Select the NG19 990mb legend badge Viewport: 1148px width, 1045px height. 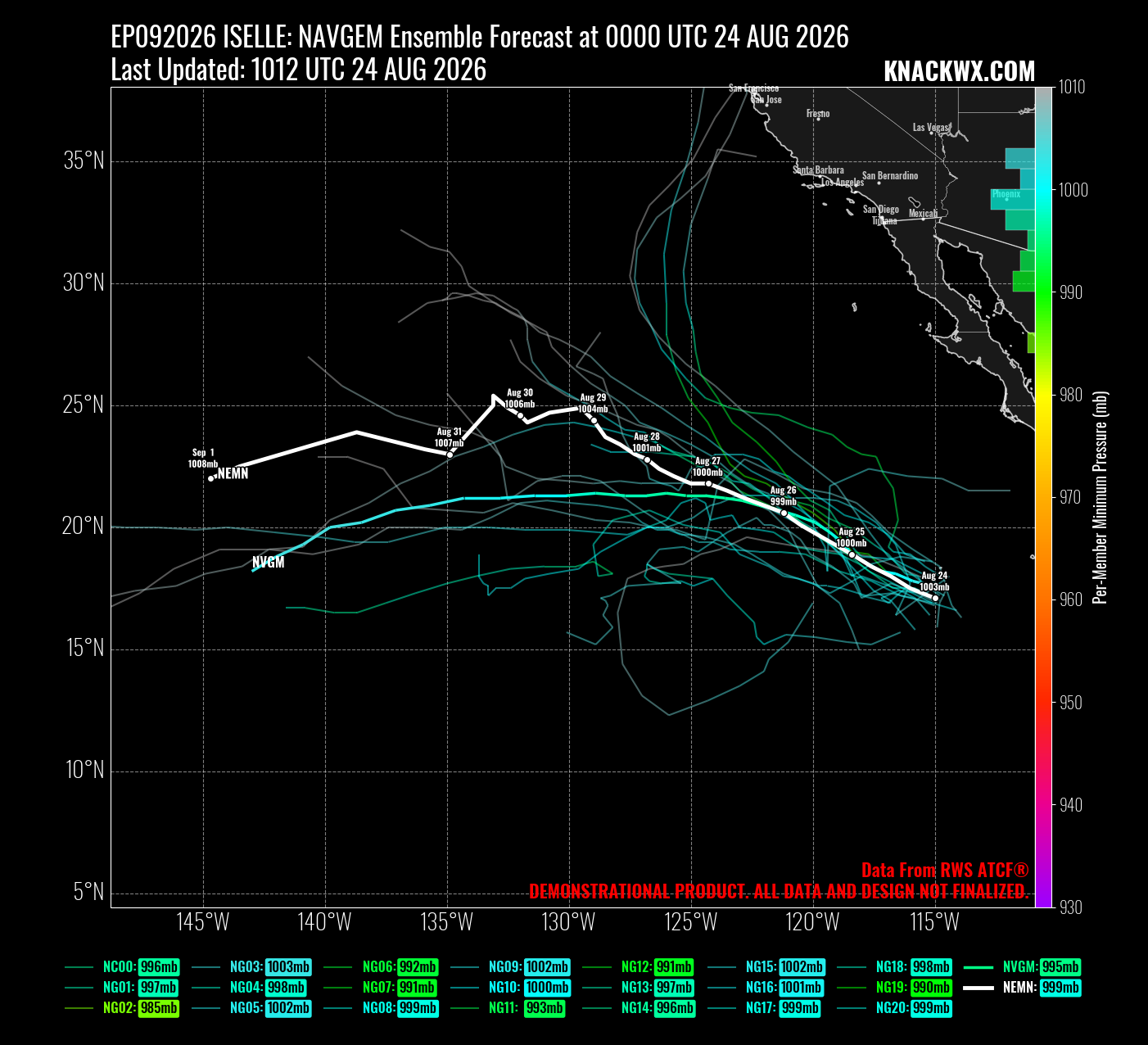click(x=931, y=988)
